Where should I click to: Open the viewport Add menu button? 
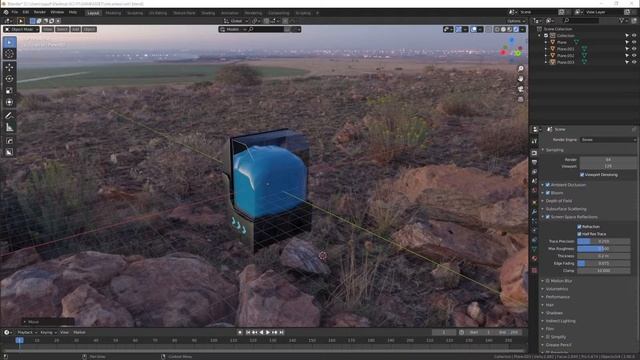(76, 29)
